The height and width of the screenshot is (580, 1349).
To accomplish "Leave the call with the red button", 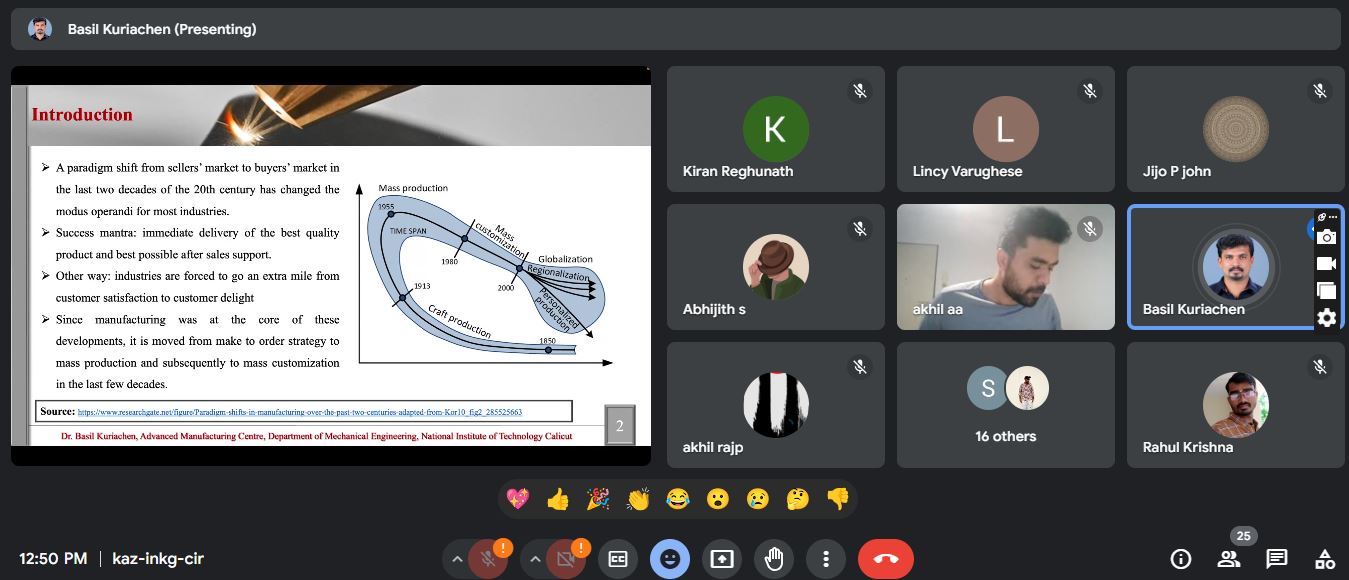I will pyautogui.click(x=885, y=559).
